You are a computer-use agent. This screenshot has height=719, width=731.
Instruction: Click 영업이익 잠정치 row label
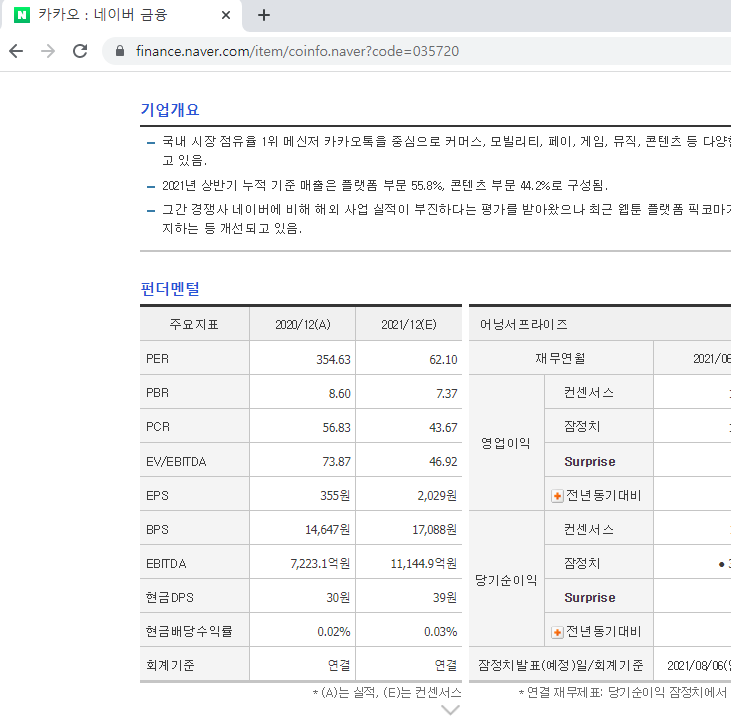(x=582, y=426)
